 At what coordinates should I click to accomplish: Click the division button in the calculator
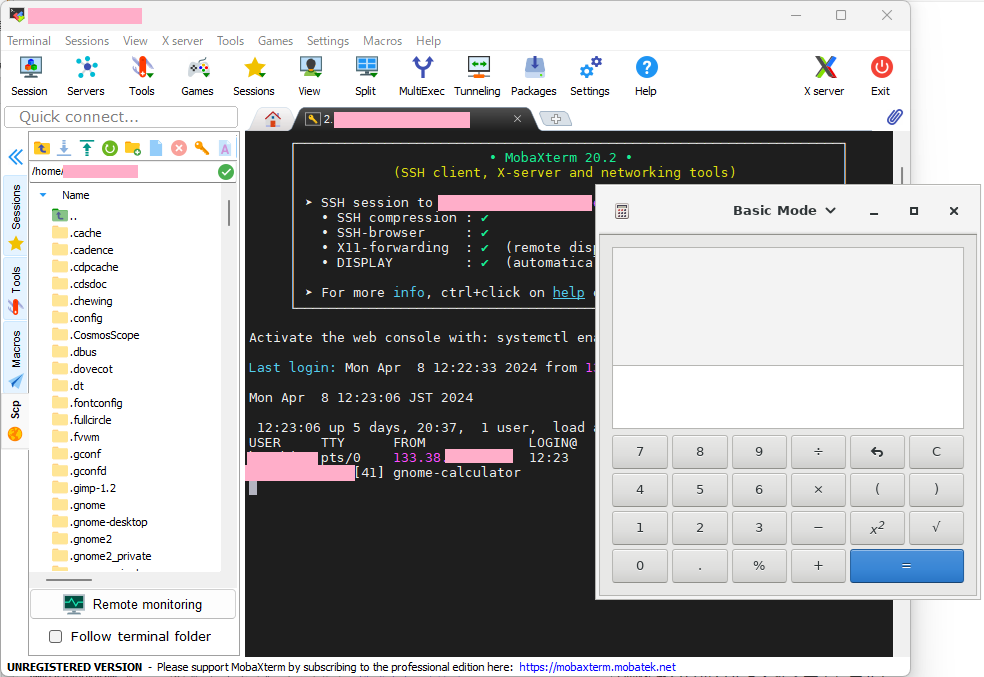click(x=818, y=452)
